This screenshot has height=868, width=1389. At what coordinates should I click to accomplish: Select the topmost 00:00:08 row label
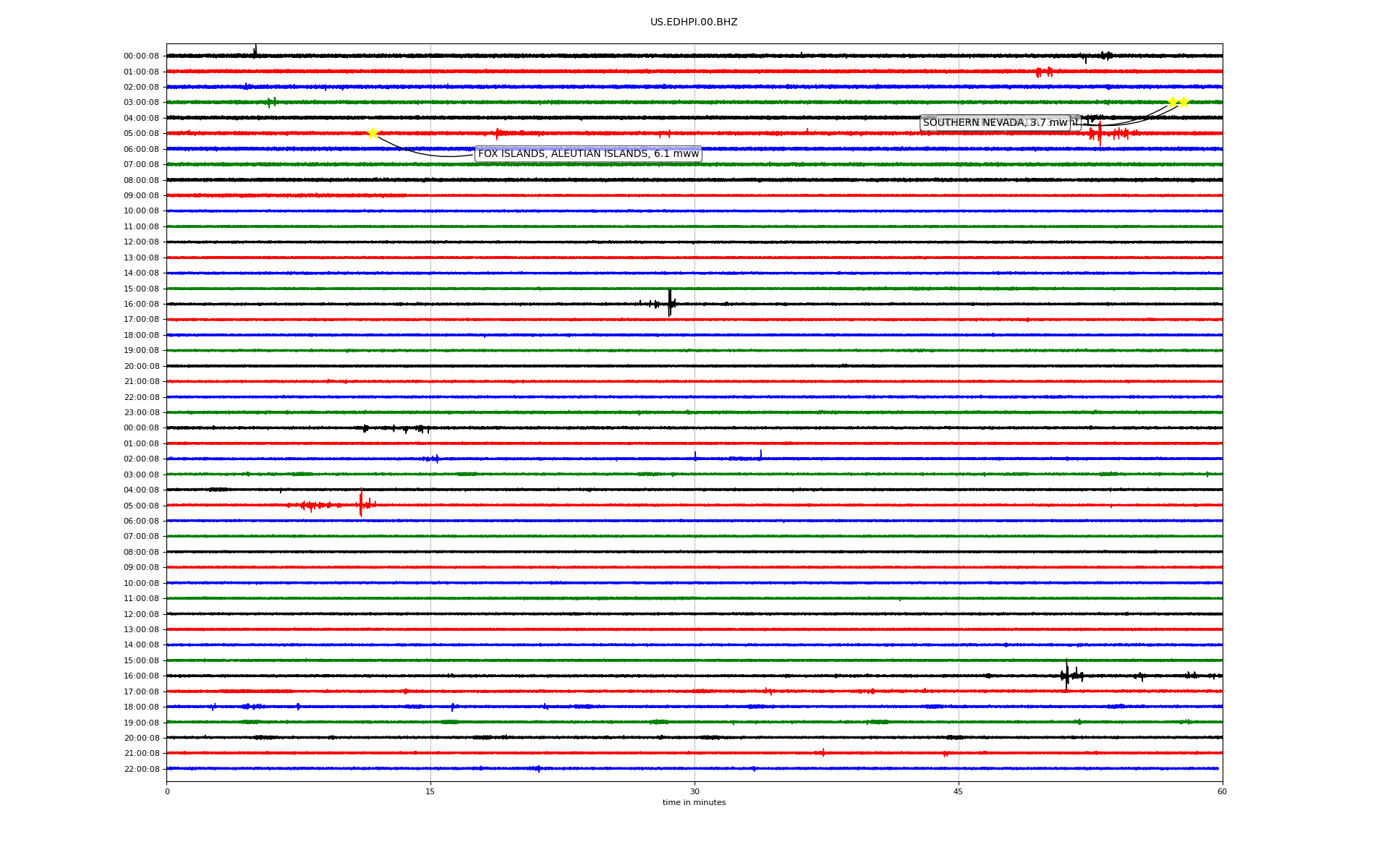point(142,56)
